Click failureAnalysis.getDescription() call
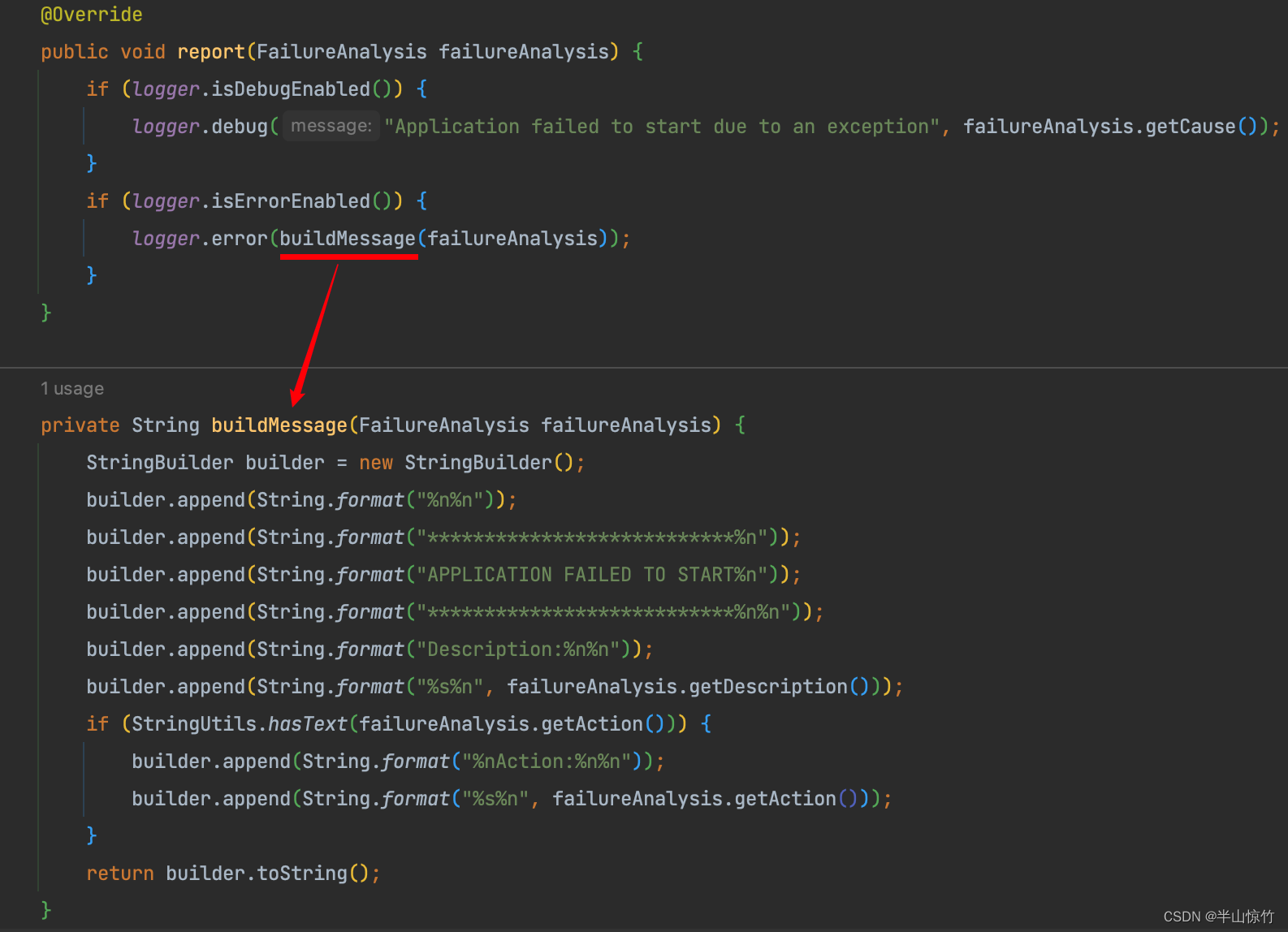This screenshot has height=932, width=1288. pyautogui.click(x=689, y=687)
